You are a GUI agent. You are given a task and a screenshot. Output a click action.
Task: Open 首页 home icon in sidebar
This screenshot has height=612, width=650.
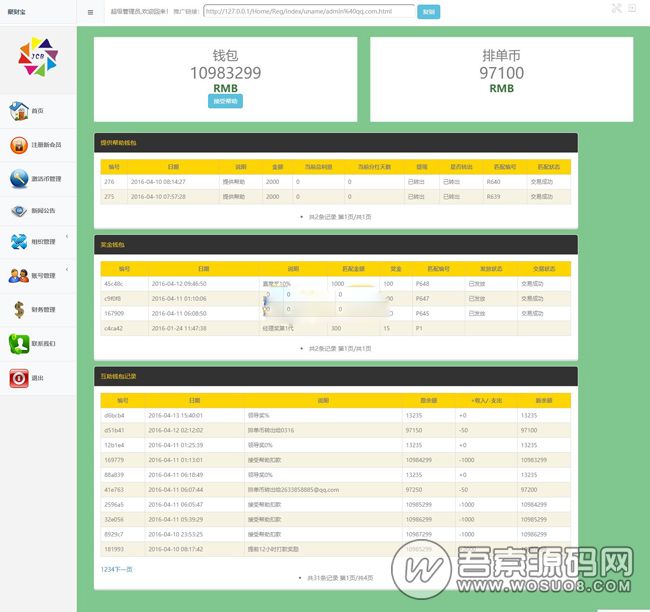pos(18,111)
